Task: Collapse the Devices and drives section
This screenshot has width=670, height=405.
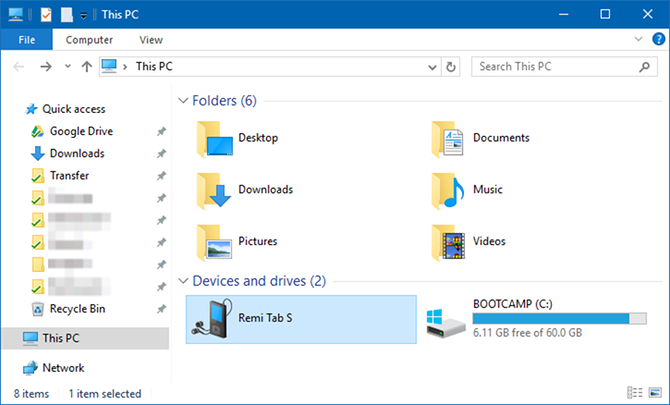Action: 183,281
